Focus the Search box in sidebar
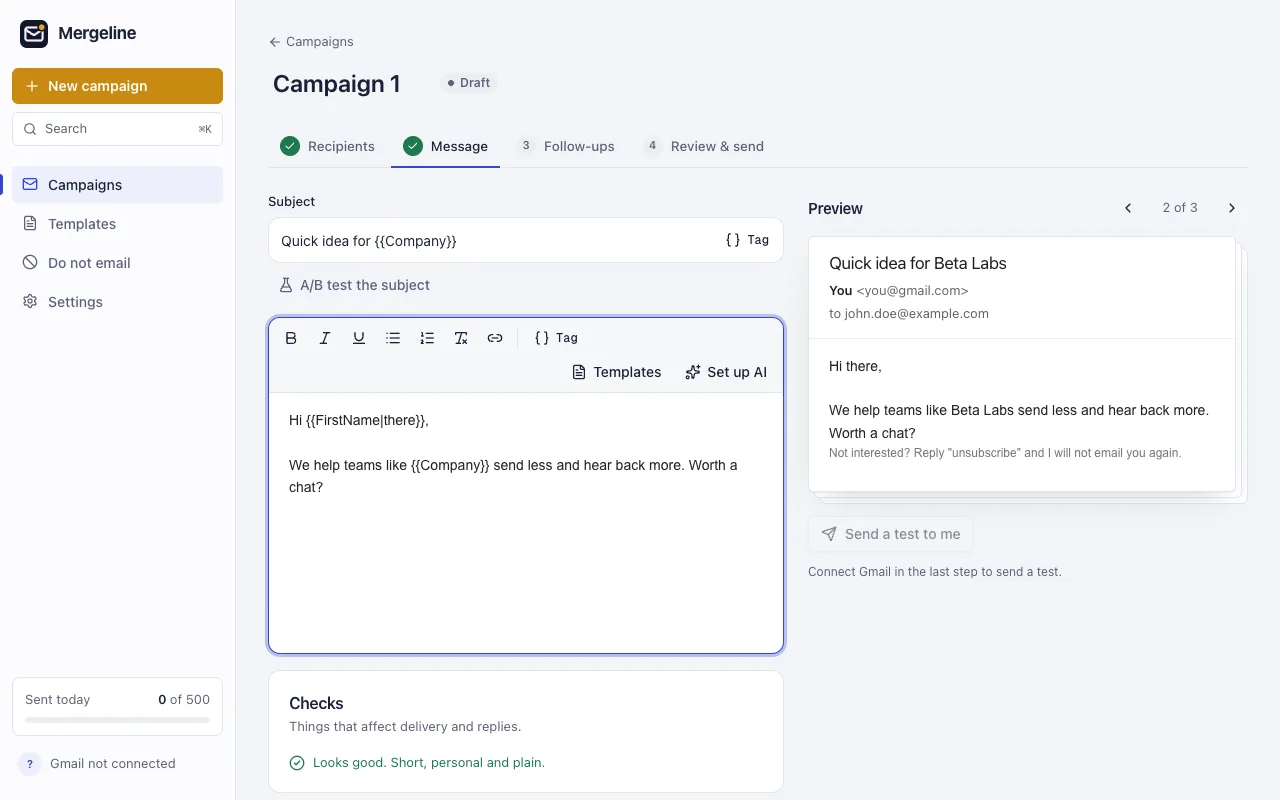Image resolution: width=1280 pixels, height=800 pixels. 117,129
